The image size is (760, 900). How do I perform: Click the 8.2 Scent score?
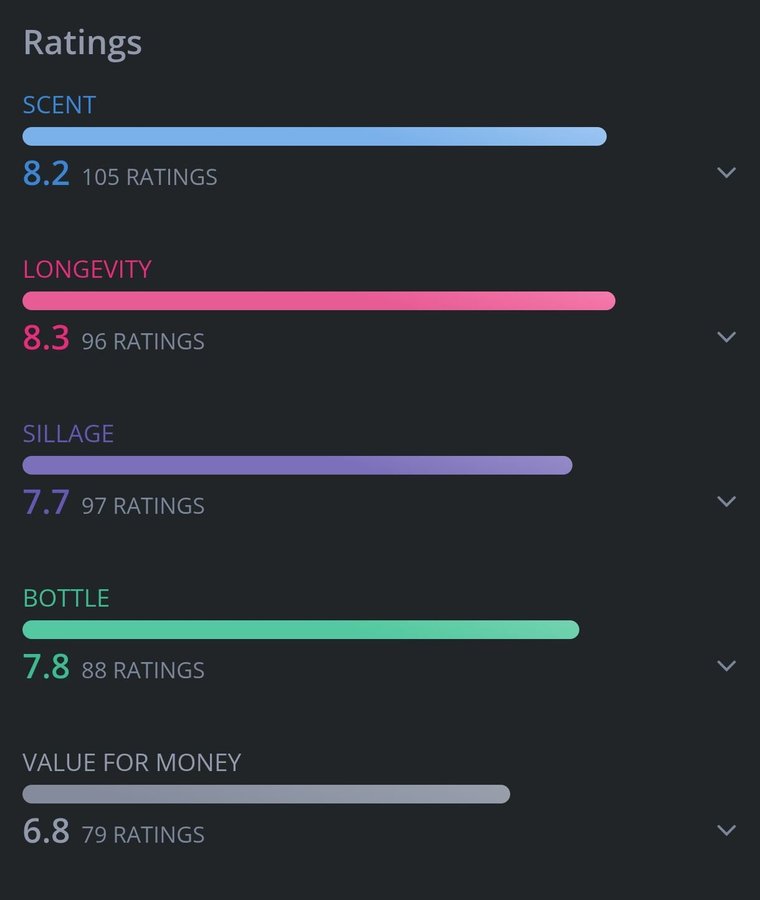point(46,174)
